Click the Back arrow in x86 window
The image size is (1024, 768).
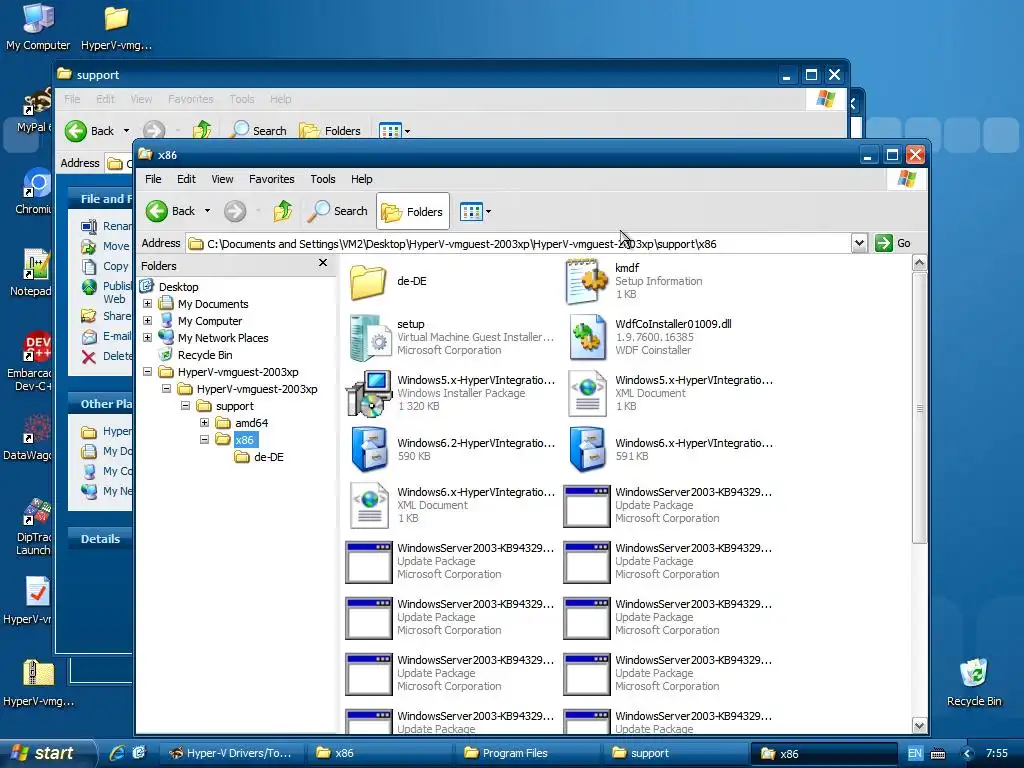point(157,211)
